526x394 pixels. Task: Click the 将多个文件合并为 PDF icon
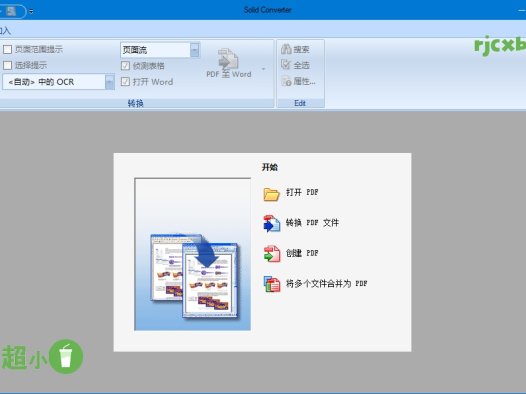pyautogui.click(x=271, y=284)
